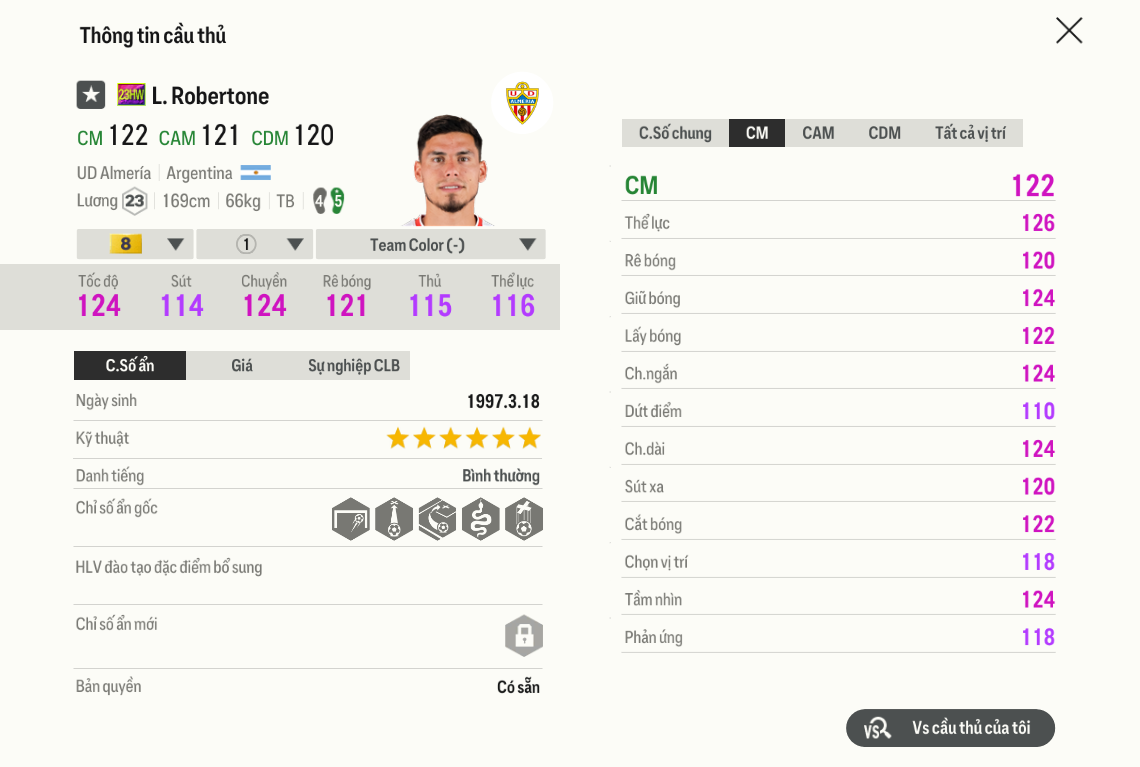Click the UD Almería club crest
This screenshot has width=1140, height=767.
pos(522,102)
